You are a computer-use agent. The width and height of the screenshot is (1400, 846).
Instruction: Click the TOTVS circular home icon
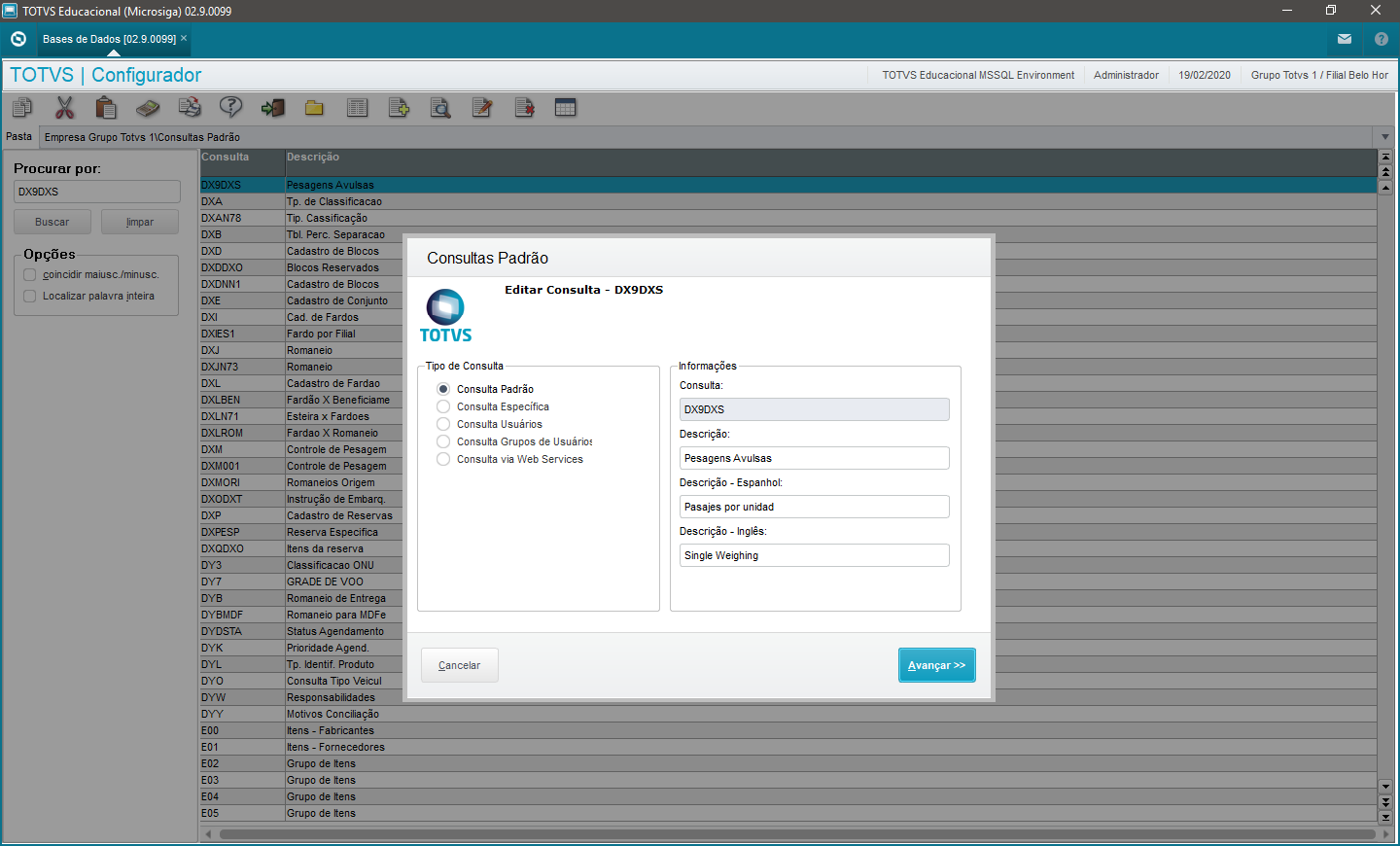(18, 39)
